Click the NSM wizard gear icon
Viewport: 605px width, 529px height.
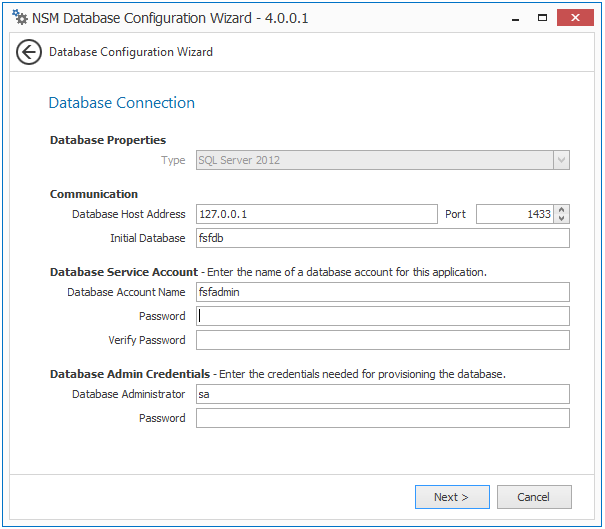tap(19, 17)
